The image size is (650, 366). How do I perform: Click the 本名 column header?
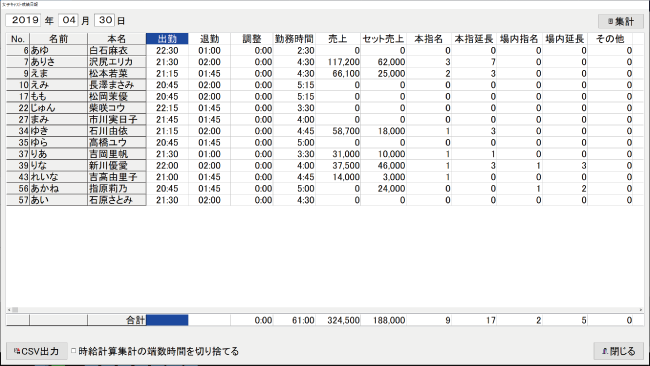tap(117, 39)
